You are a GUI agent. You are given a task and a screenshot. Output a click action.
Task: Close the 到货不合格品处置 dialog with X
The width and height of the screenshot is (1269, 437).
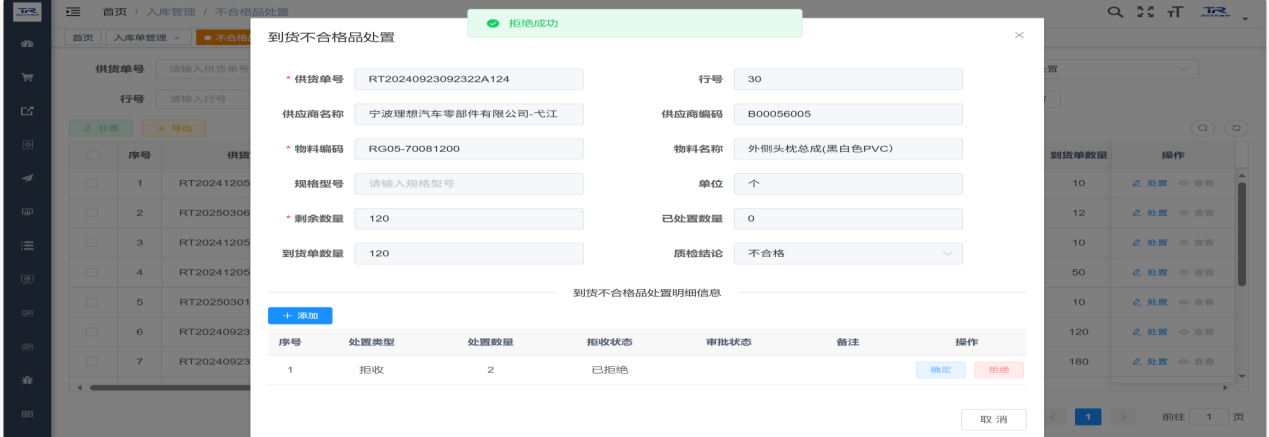point(1019,36)
